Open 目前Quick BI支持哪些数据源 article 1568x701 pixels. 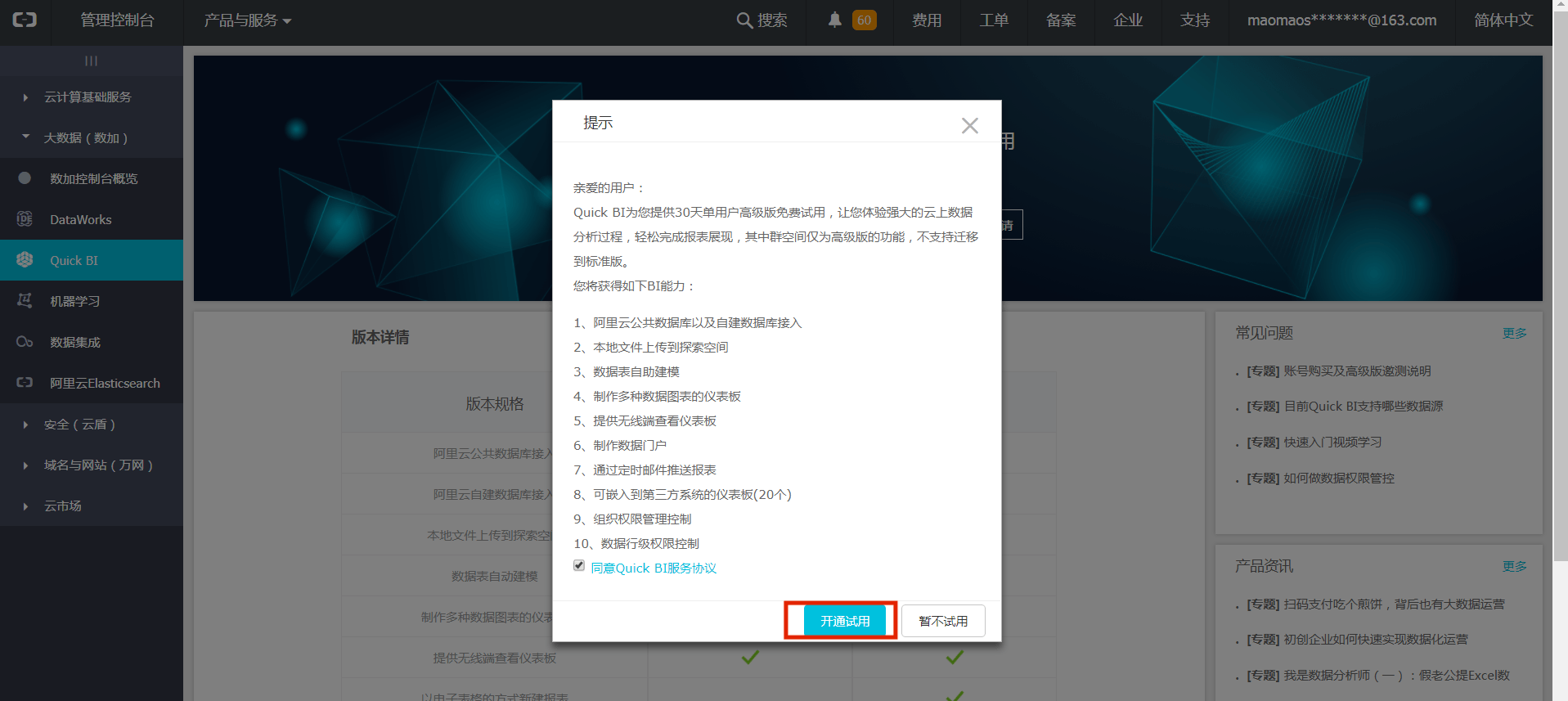pos(1345,407)
